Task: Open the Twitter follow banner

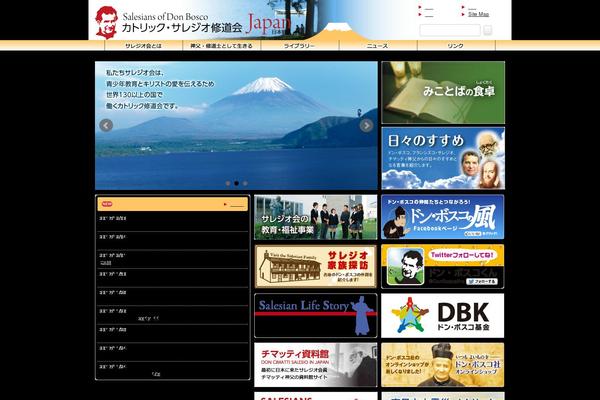Action: pyautogui.click(x=443, y=266)
